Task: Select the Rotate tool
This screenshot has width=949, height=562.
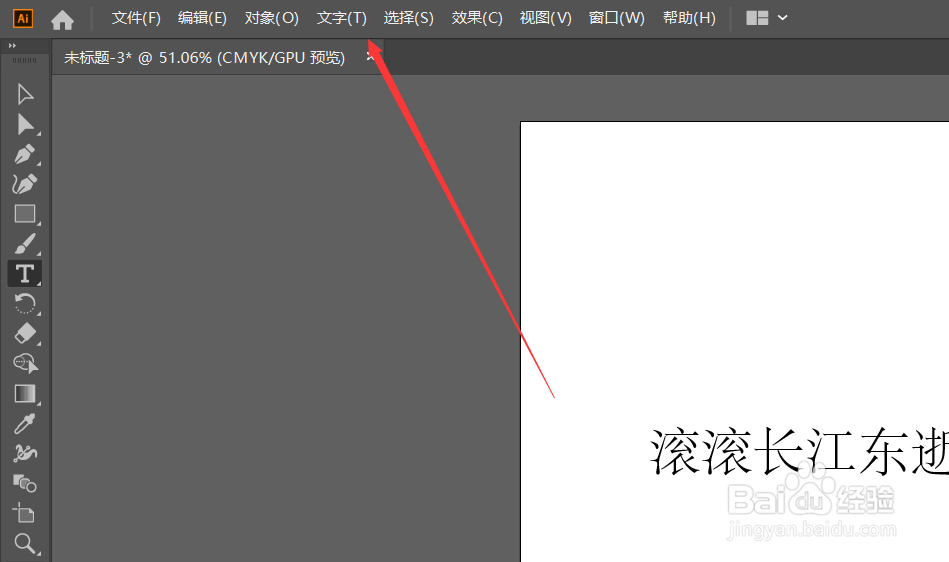Action: click(25, 304)
